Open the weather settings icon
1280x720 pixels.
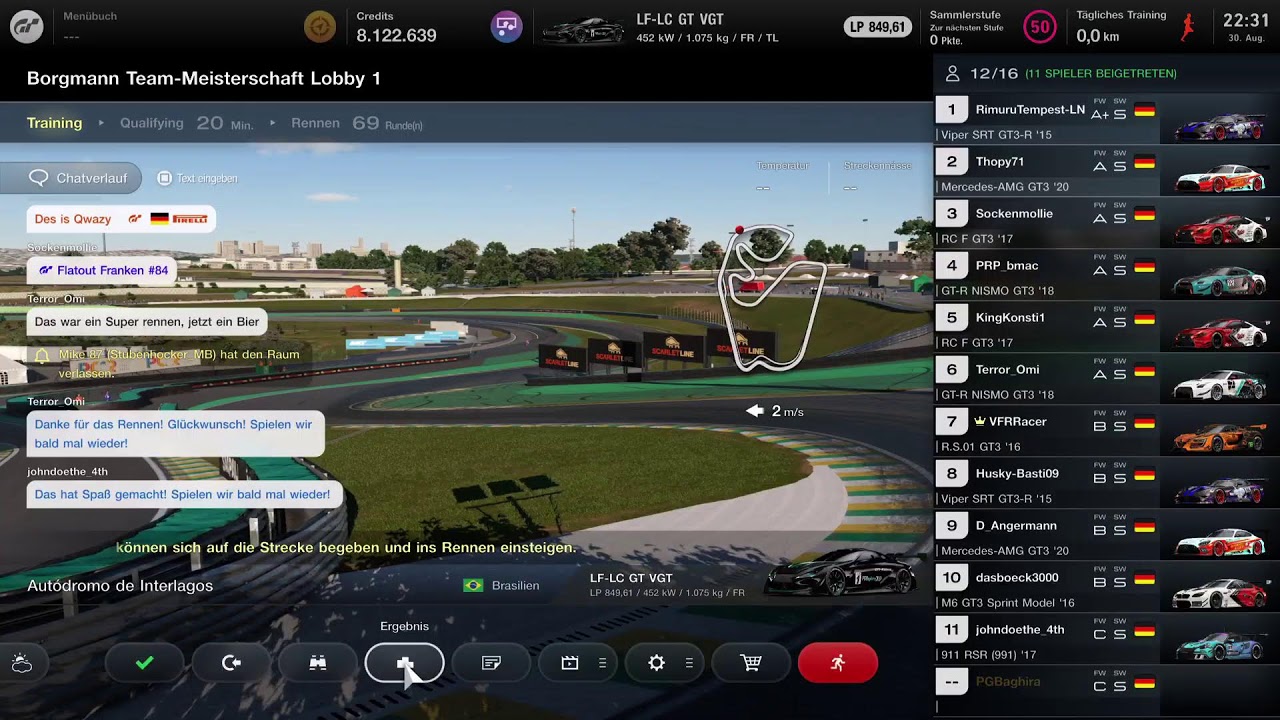click(x=21, y=663)
